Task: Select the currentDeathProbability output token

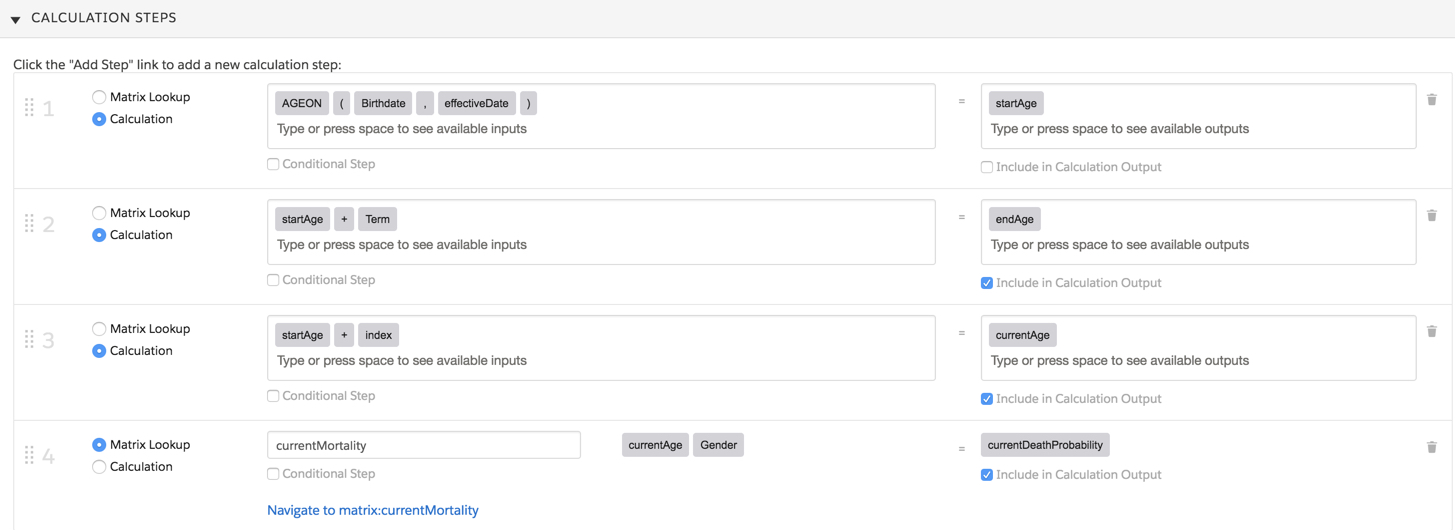Action: click(x=1045, y=445)
